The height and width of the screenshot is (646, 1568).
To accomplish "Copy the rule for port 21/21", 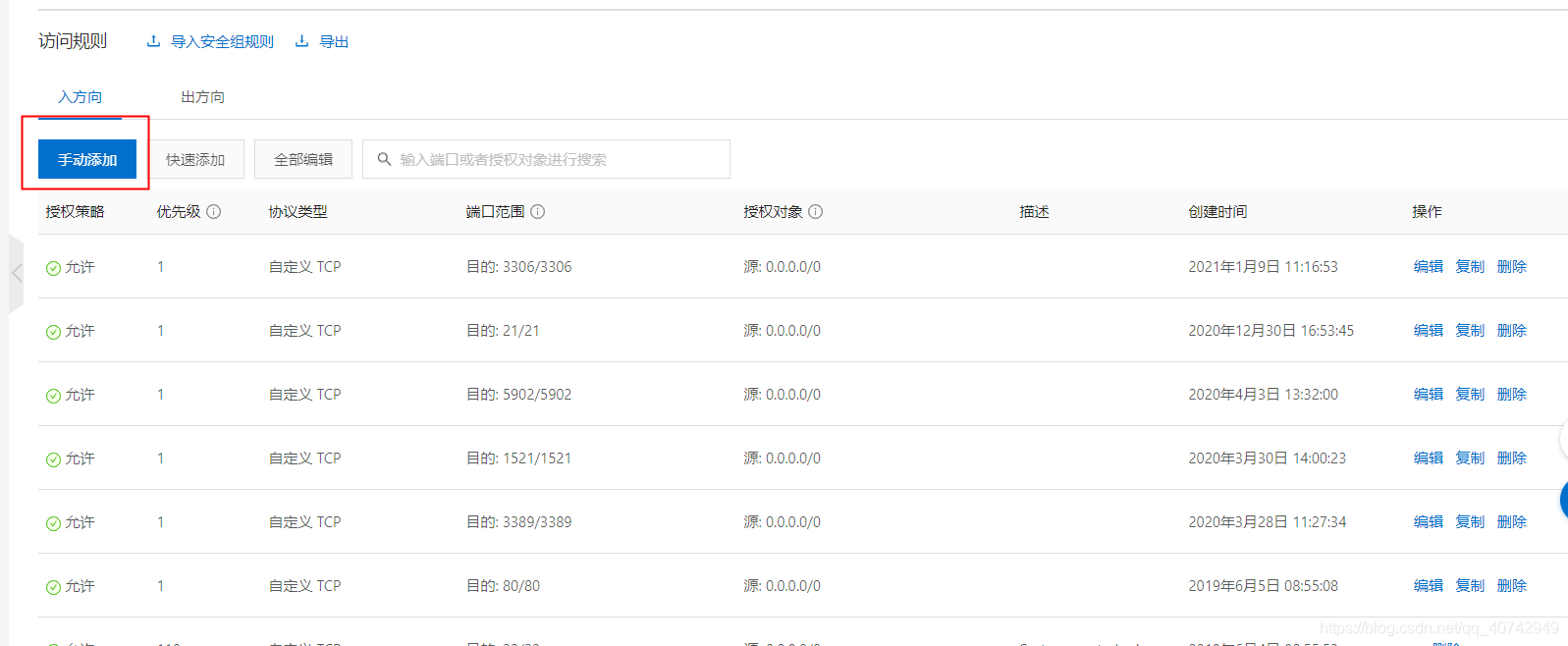I will tap(1470, 330).
